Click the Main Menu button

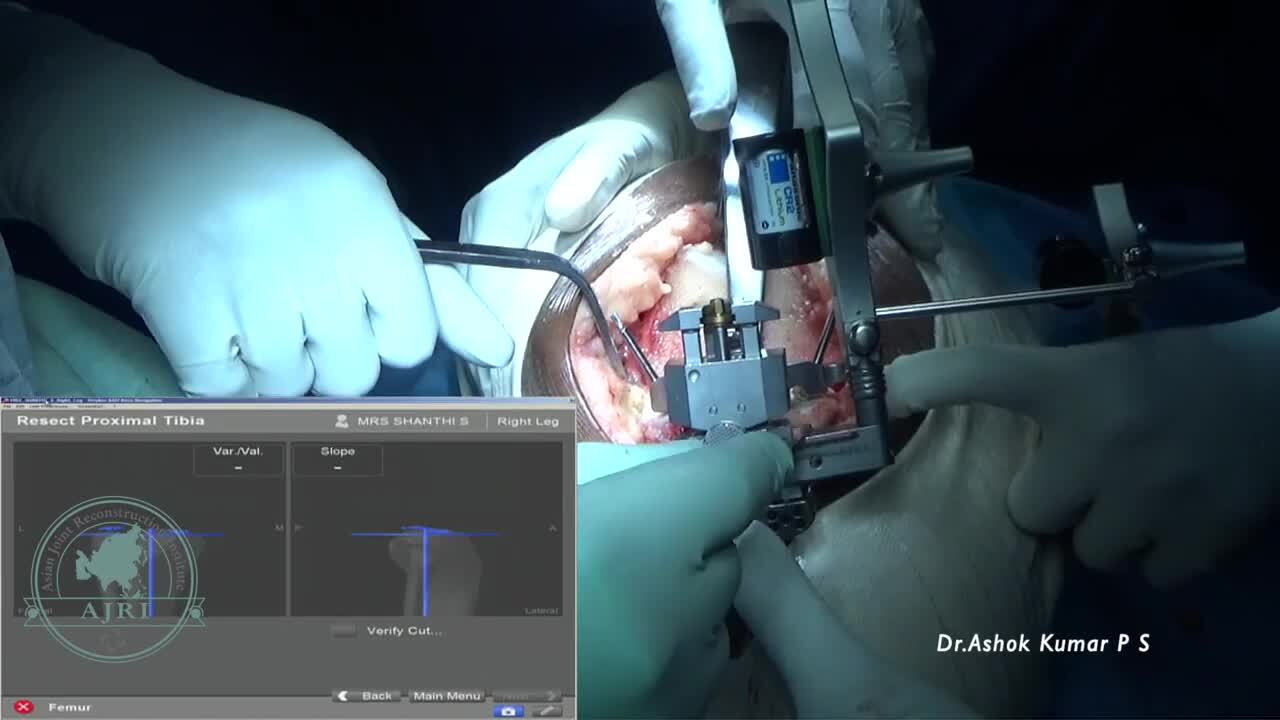446,696
